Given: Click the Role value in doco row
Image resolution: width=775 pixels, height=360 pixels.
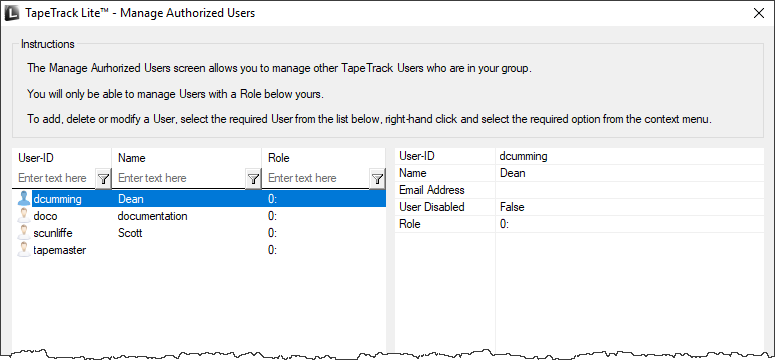Looking at the screenshot, I should pyautogui.click(x=272, y=216).
